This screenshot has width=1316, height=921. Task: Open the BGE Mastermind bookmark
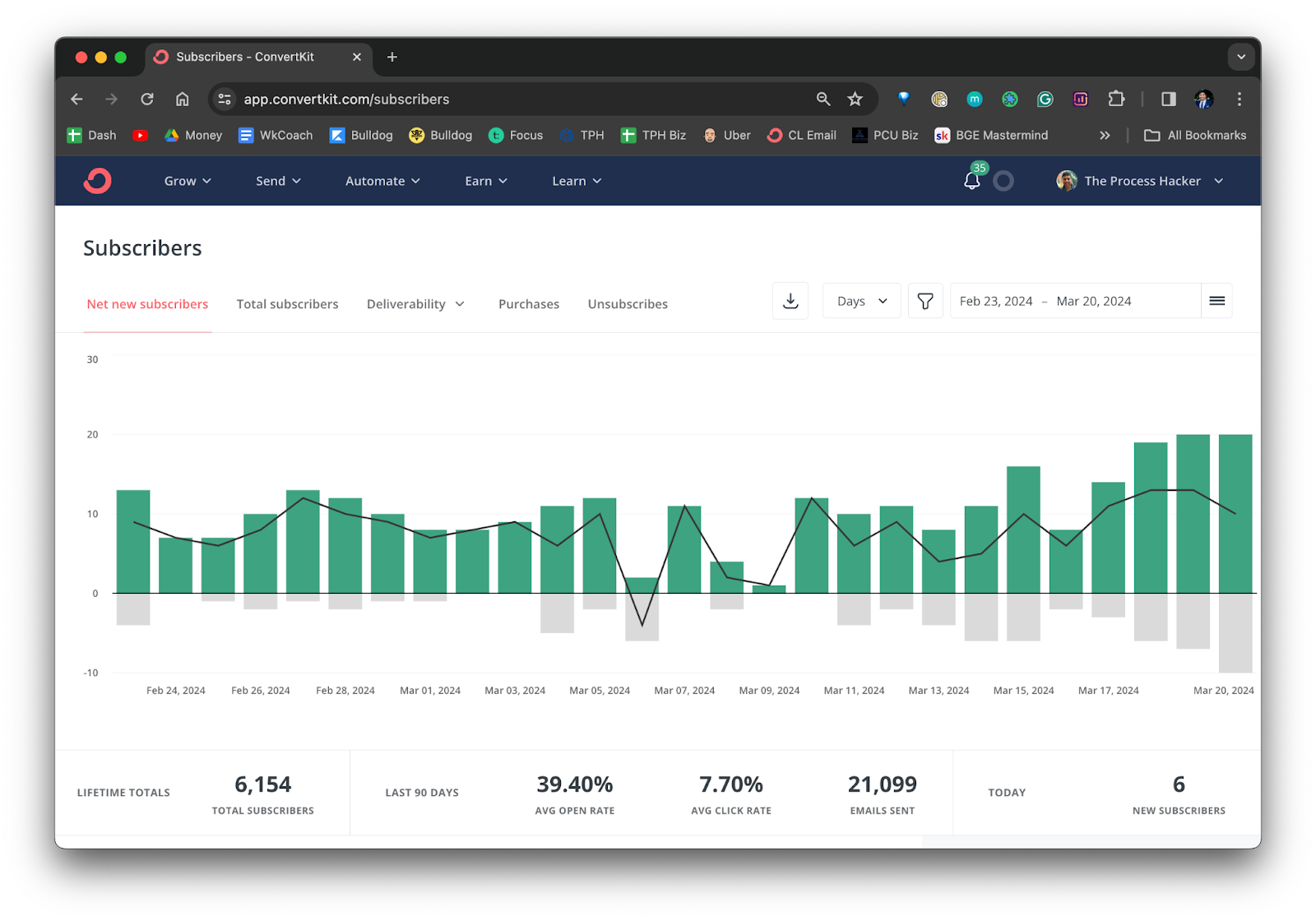[992, 136]
